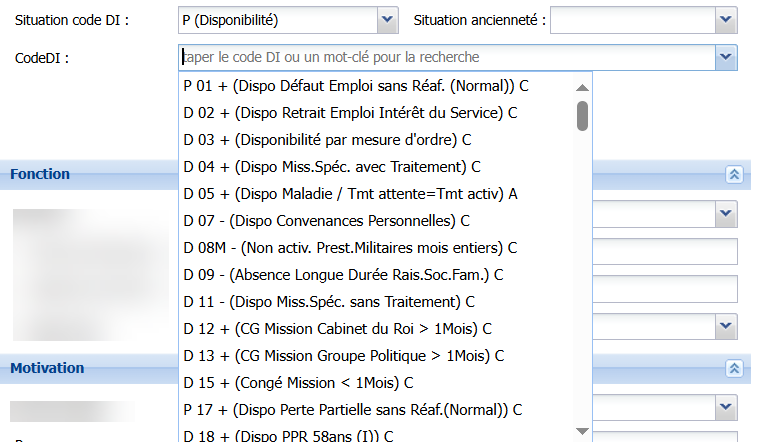Select P 01 Dispo Défaut Emploi option
Screen dimensions: 760x442
(355, 86)
